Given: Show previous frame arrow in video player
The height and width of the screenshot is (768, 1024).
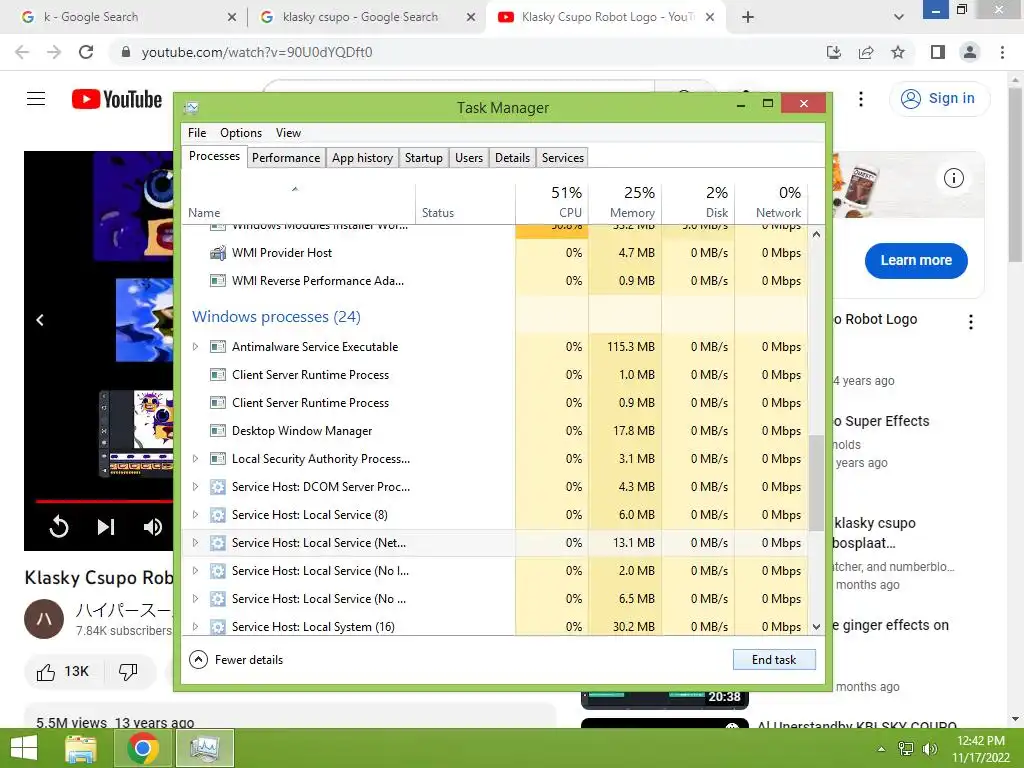Looking at the screenshot, I should (x=40, y=320).
